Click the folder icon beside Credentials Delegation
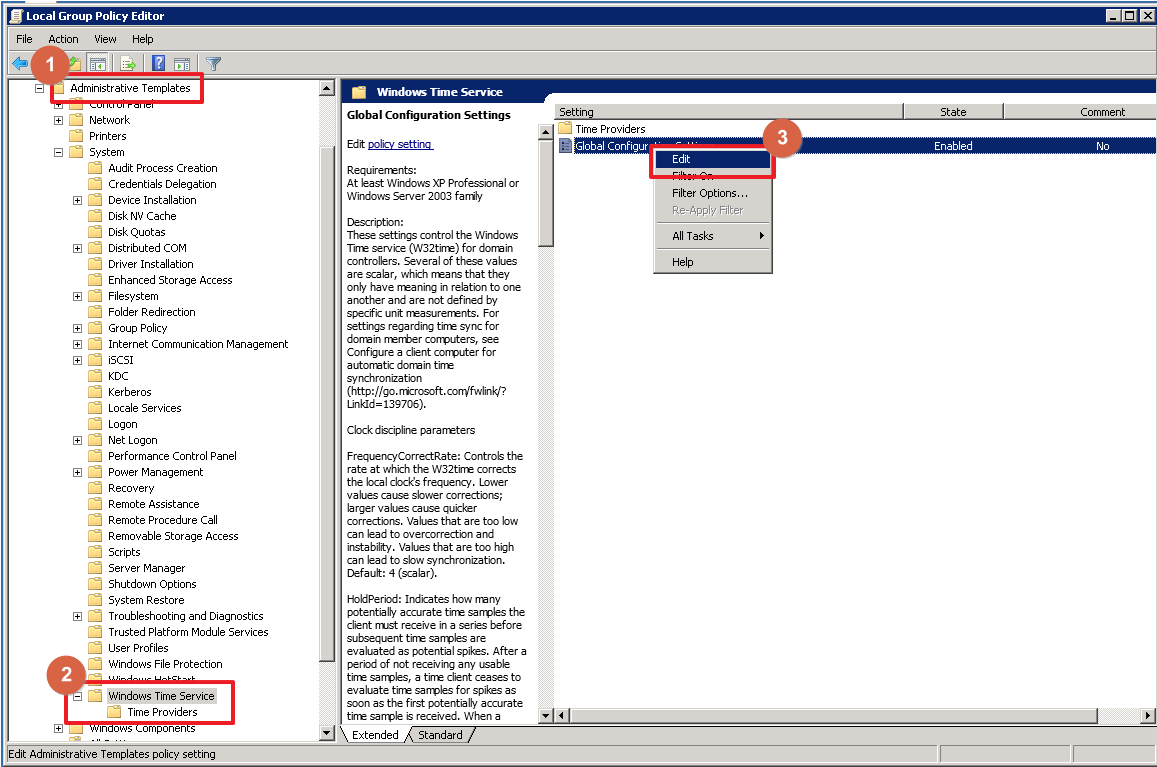Viewport: 1157px width, 767px height. (x=95, y=184)
